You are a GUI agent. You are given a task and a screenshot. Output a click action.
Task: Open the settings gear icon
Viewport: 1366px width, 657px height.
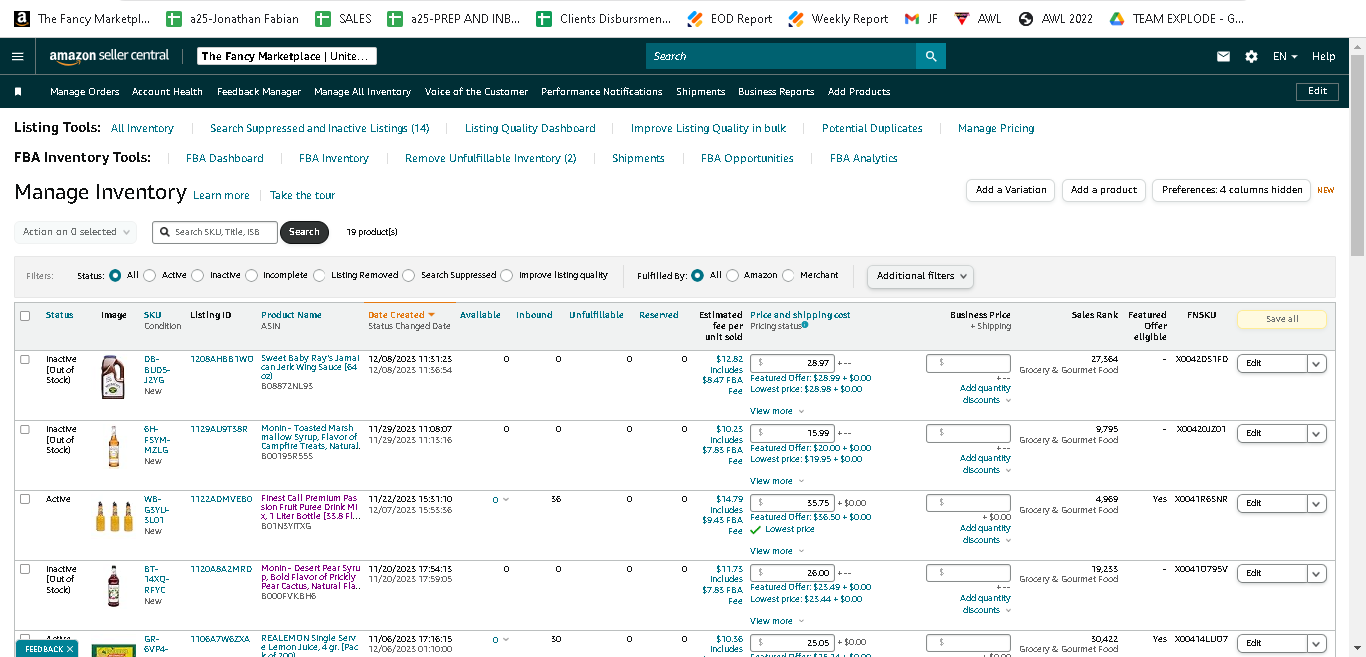click(x=1251, y=56)
